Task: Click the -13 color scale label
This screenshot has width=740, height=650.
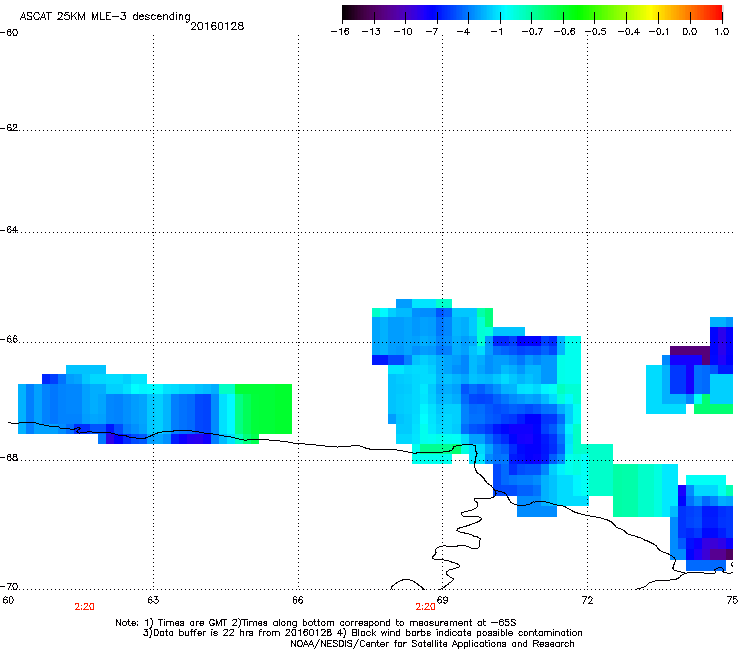Action: [371, 32]
